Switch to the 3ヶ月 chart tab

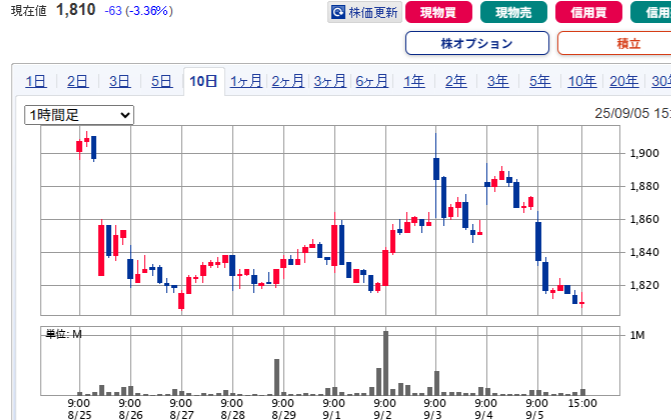tap(330, 81)
